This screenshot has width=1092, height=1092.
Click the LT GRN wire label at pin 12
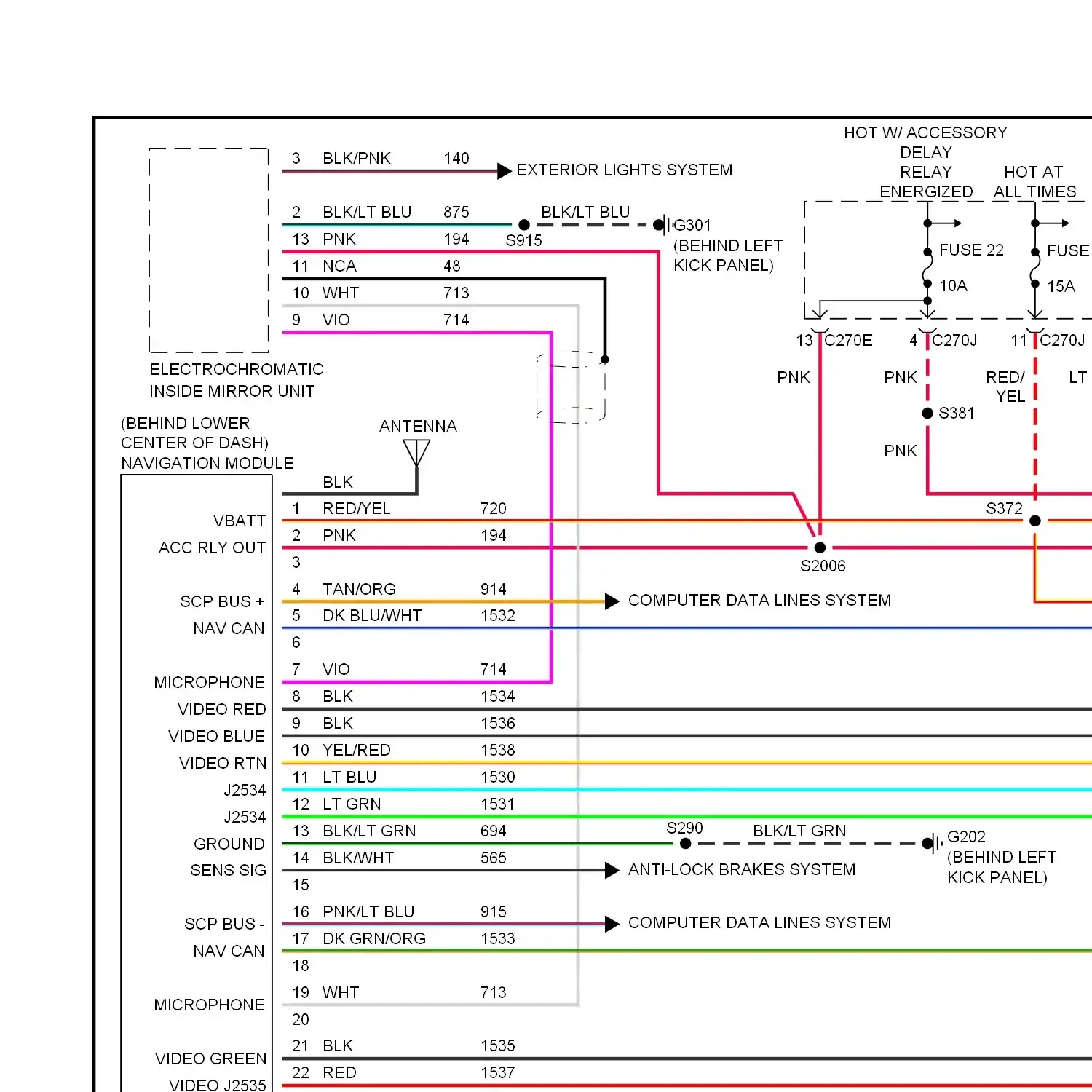[x=352, y=804]
